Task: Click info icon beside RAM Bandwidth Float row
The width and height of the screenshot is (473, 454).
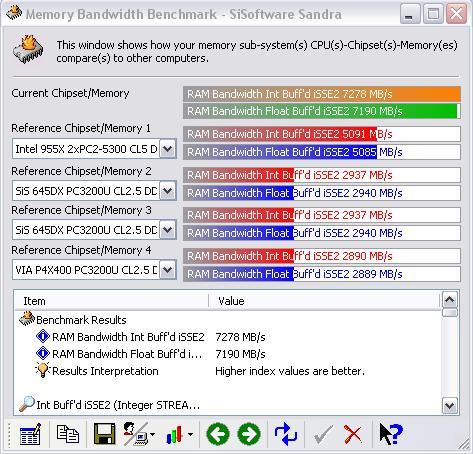Action: coord(43,353)
